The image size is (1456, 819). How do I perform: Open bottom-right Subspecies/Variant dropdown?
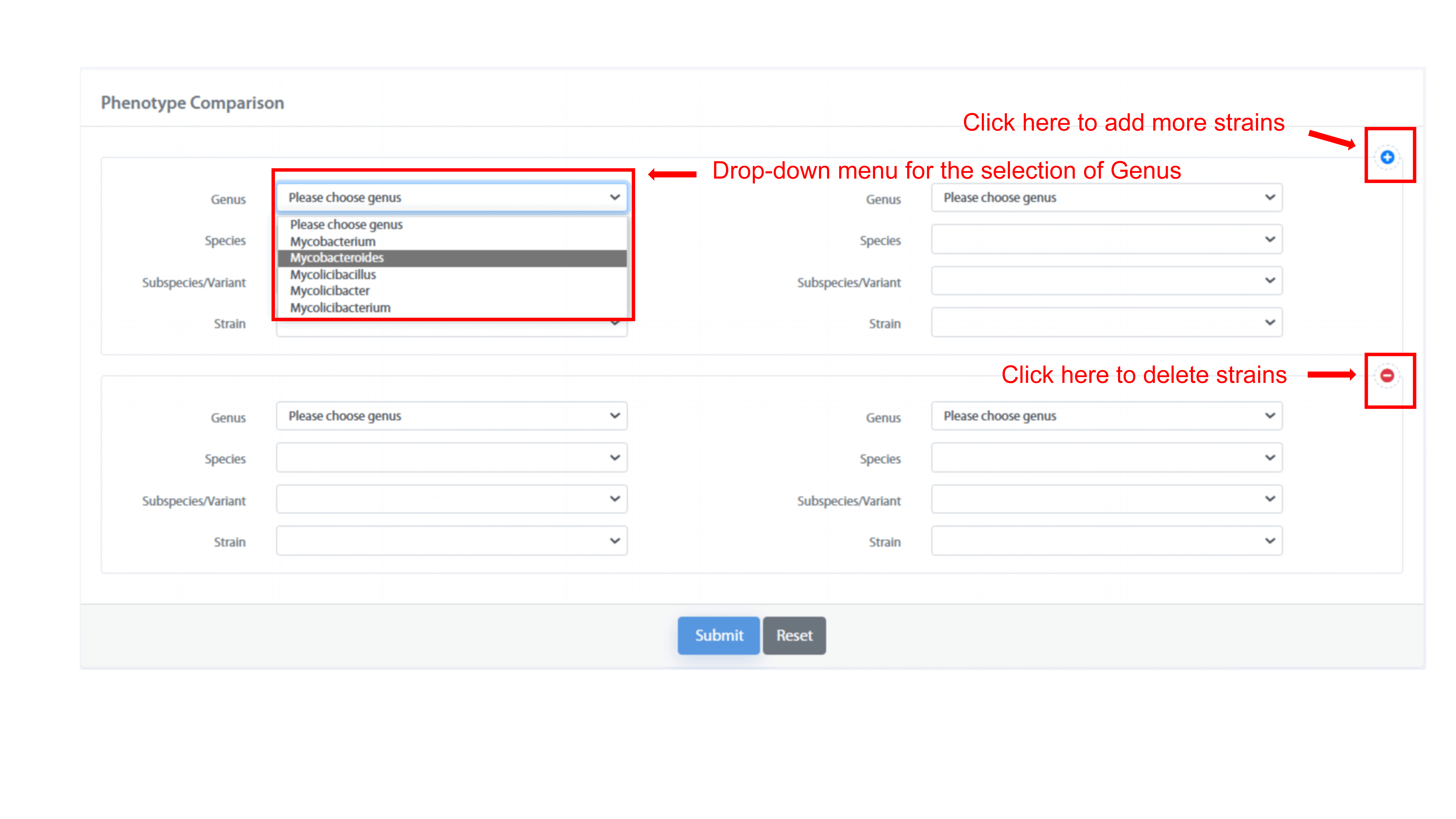(x=1107, y=499)
